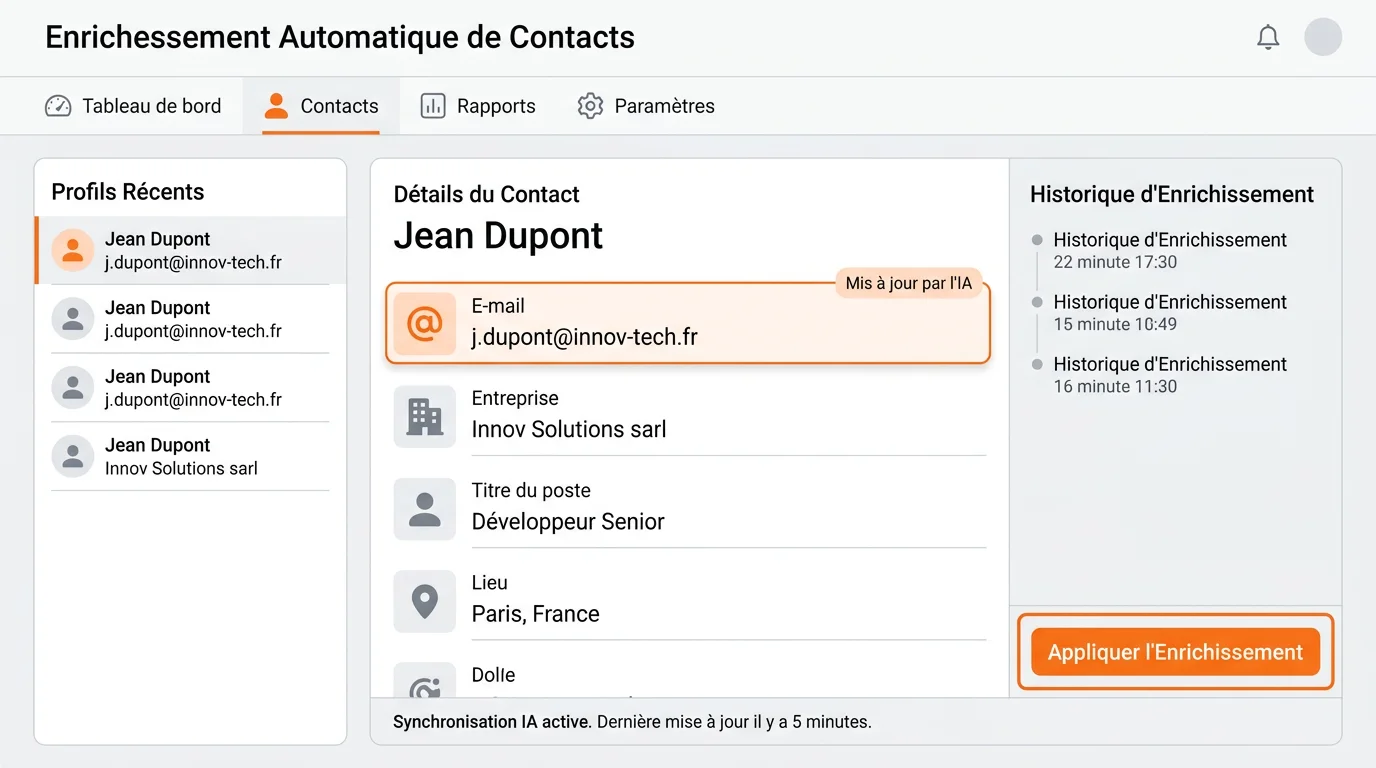Click the orange @ e-mail icon
The image size is (1376, 768).
(424, 324)
